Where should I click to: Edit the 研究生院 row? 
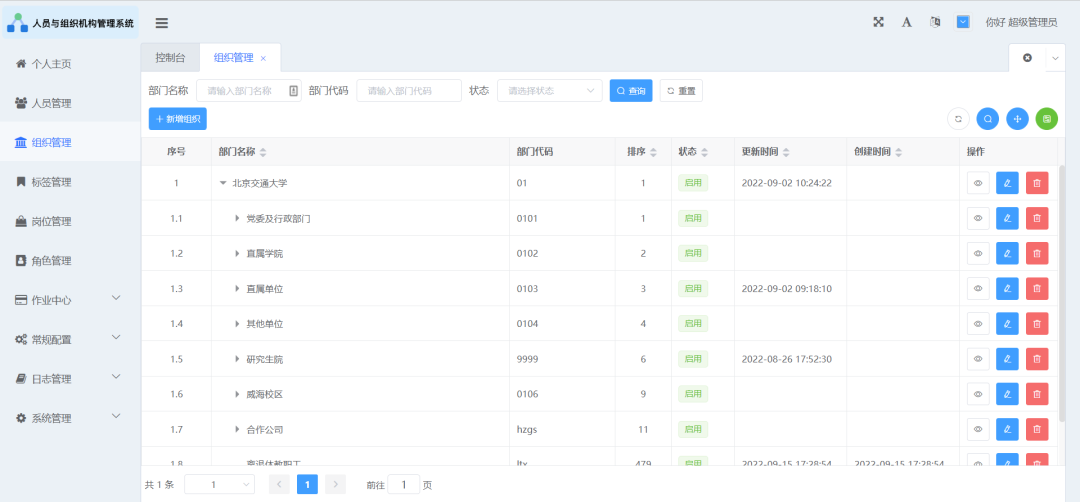(x=1007, y=359)
